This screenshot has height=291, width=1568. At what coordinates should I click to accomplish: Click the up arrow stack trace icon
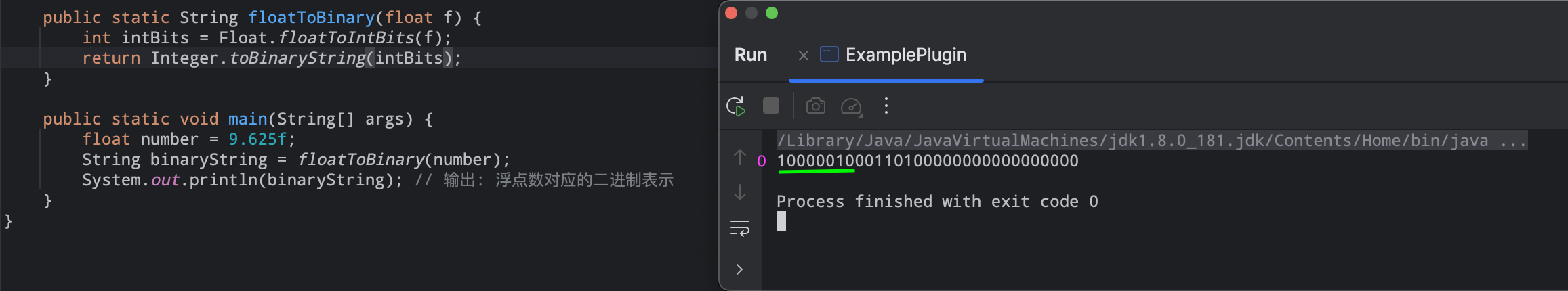pos(740,158)
